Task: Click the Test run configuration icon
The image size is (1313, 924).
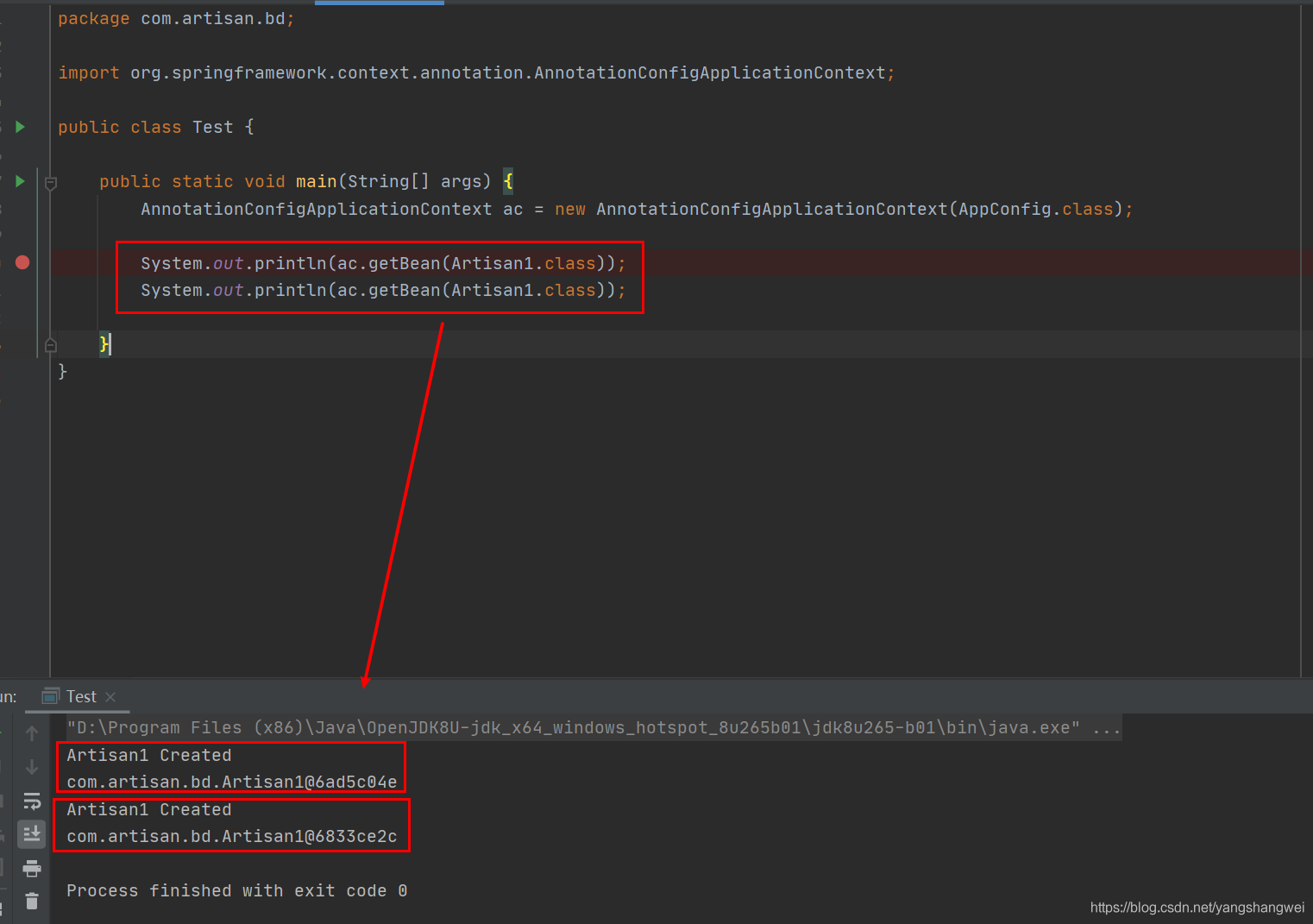Action: pos(51,696)
